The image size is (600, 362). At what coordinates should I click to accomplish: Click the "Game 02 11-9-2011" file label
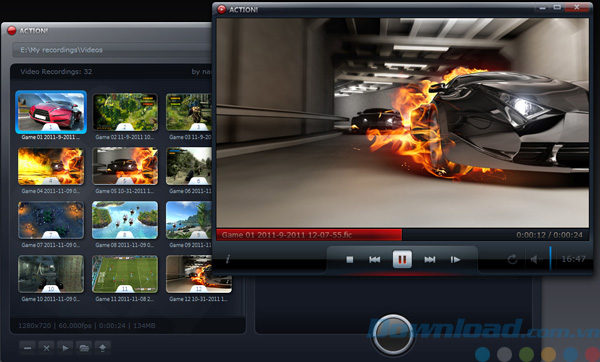coord(125,137)
